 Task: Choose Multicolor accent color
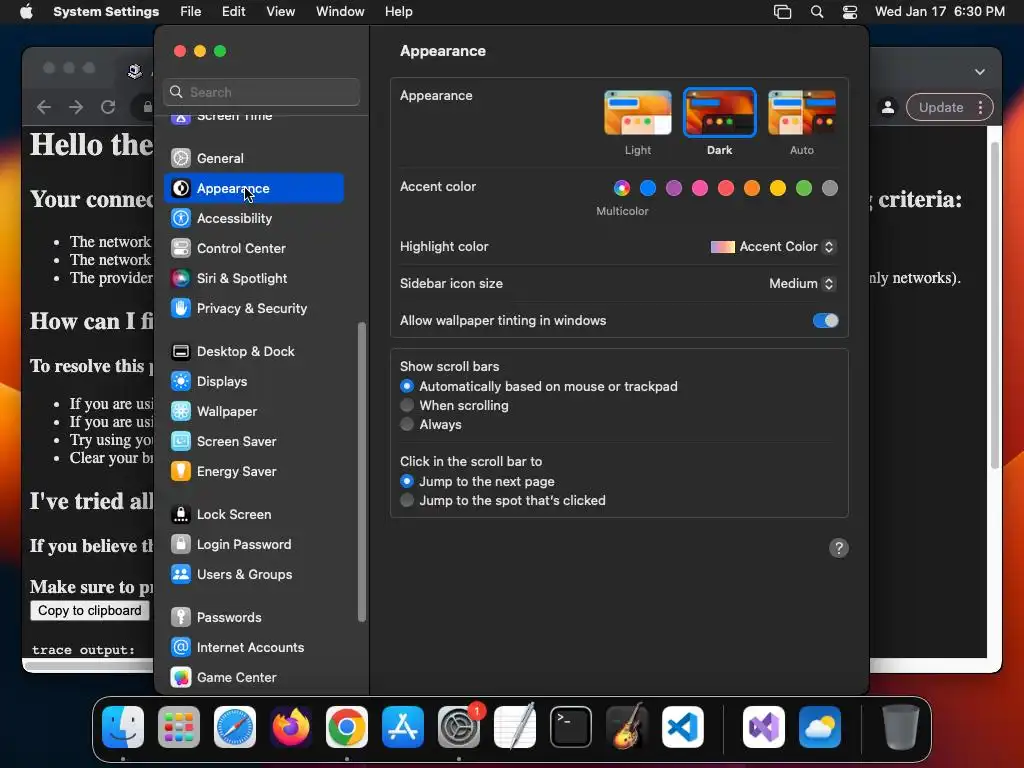coord(622,188)
